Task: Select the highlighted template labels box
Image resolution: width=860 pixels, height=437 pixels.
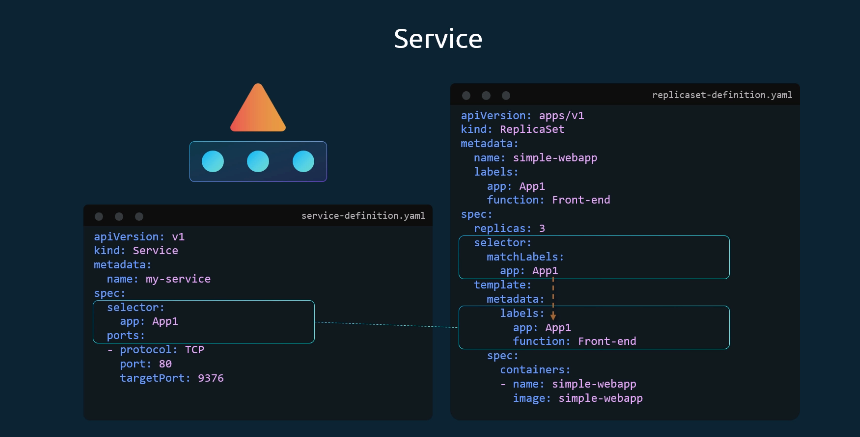Action: pos(594,327)
